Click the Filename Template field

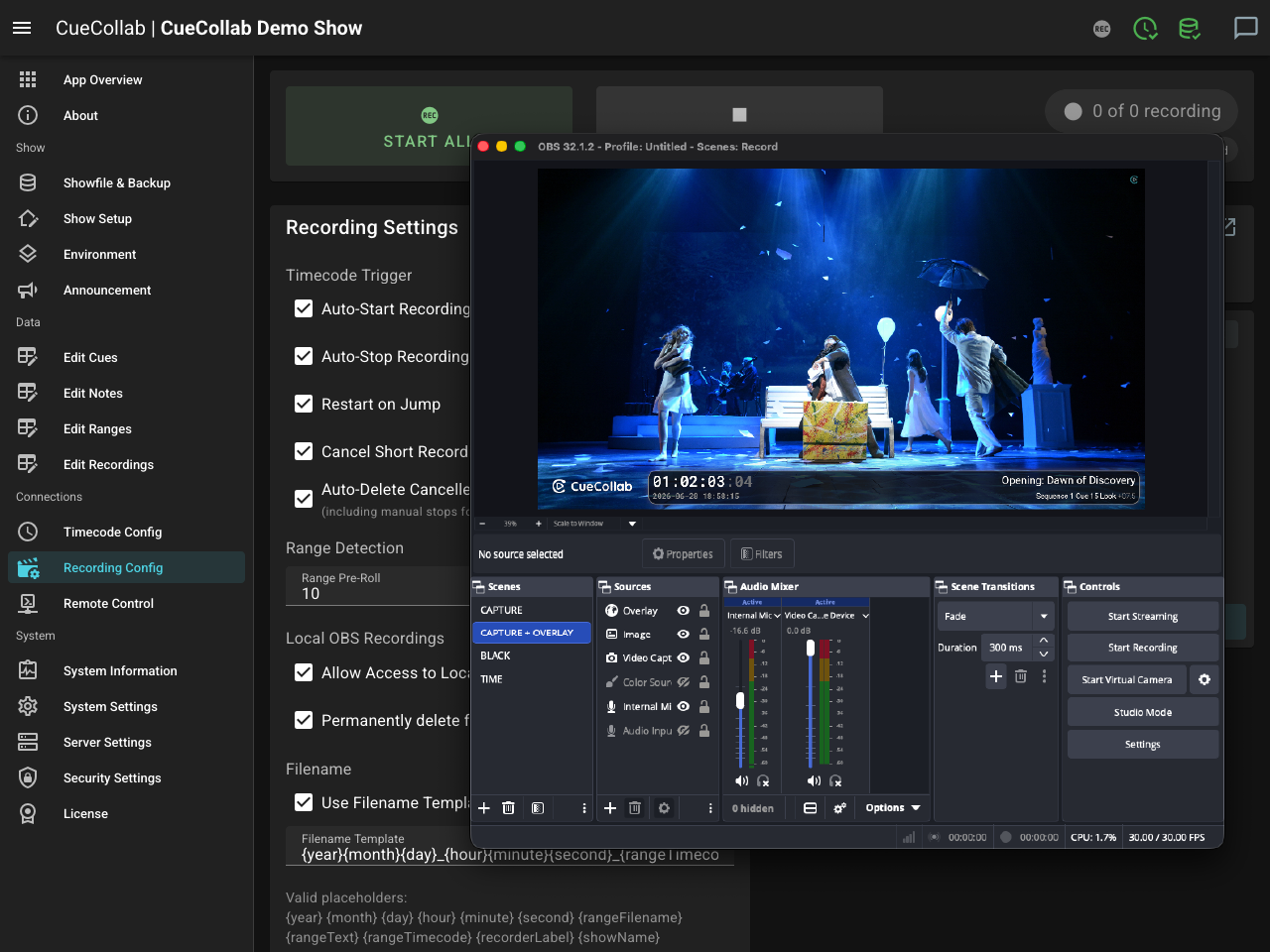tap(510, 847)
